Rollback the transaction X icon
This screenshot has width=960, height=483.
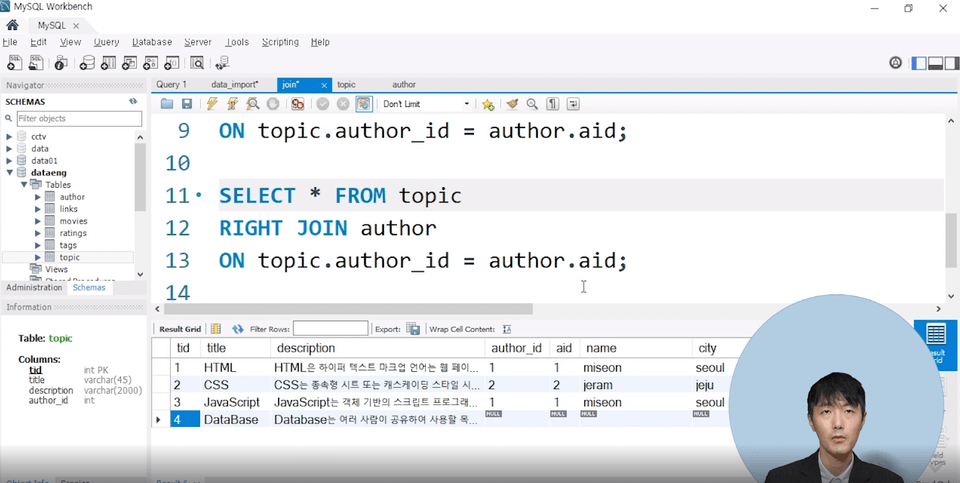coord(343,104)
